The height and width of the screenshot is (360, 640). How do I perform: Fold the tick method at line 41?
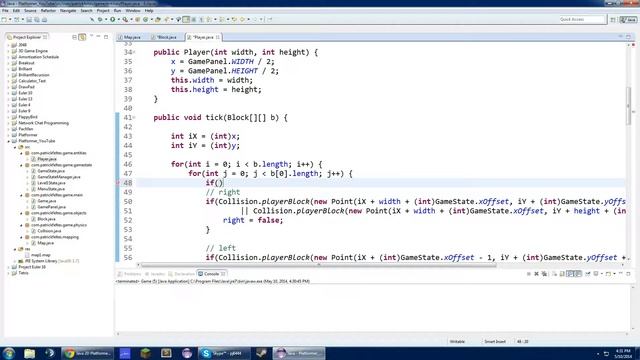click(135, 118)
